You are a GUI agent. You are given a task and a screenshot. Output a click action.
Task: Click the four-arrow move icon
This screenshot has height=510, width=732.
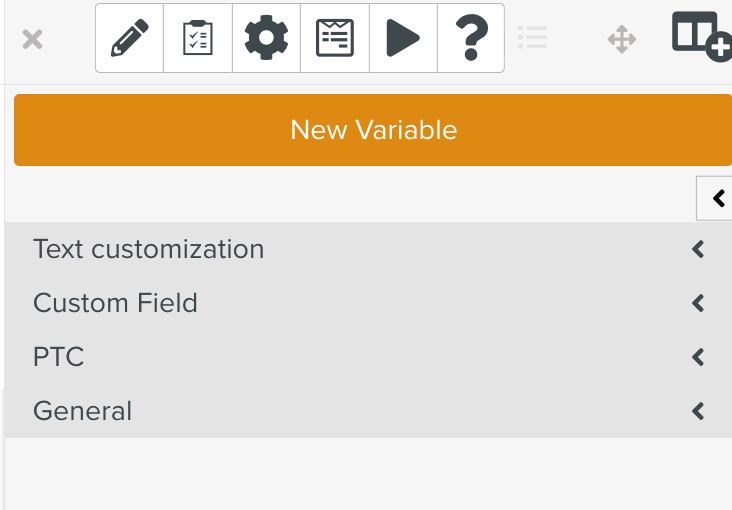[x=622, y=40]
